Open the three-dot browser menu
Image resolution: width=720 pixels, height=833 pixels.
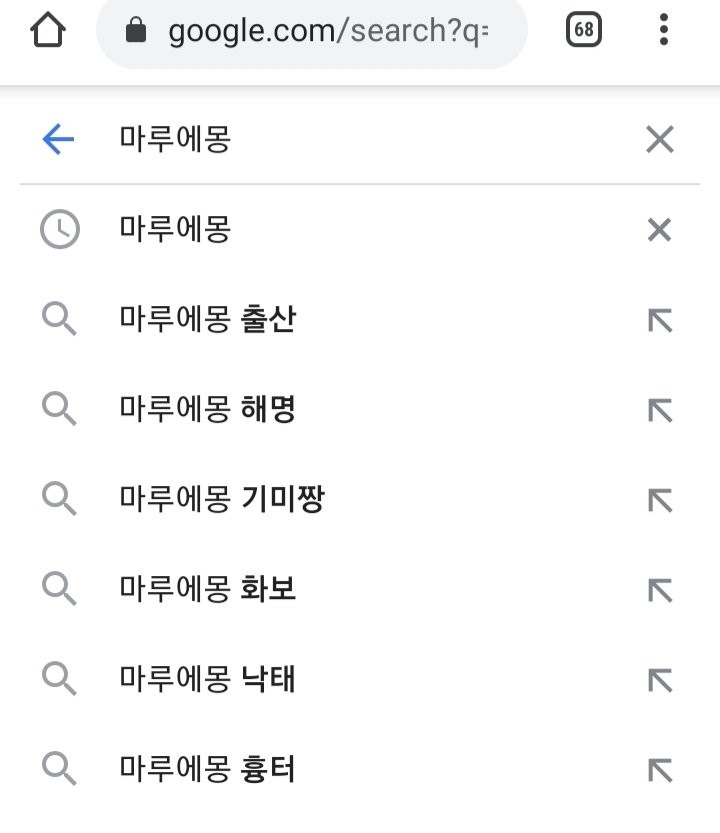point(663,29)
